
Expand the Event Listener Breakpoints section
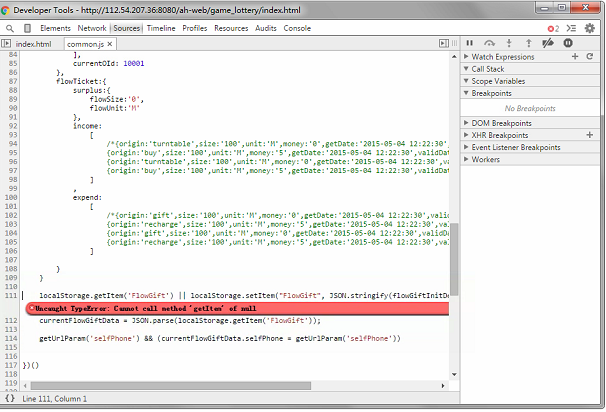[466, 147]
